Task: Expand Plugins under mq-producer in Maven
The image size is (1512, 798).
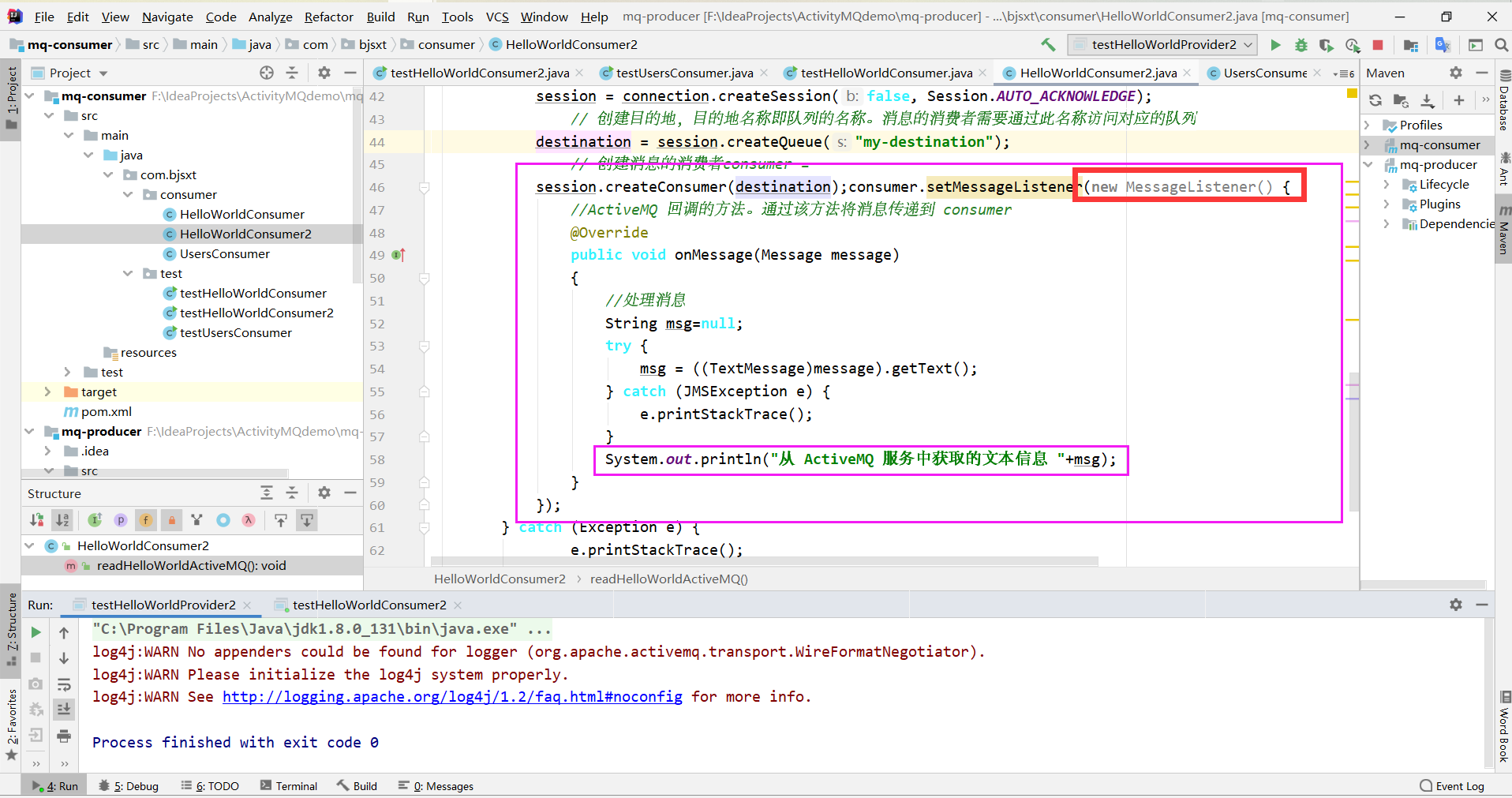Action: tap(1387, 204)
